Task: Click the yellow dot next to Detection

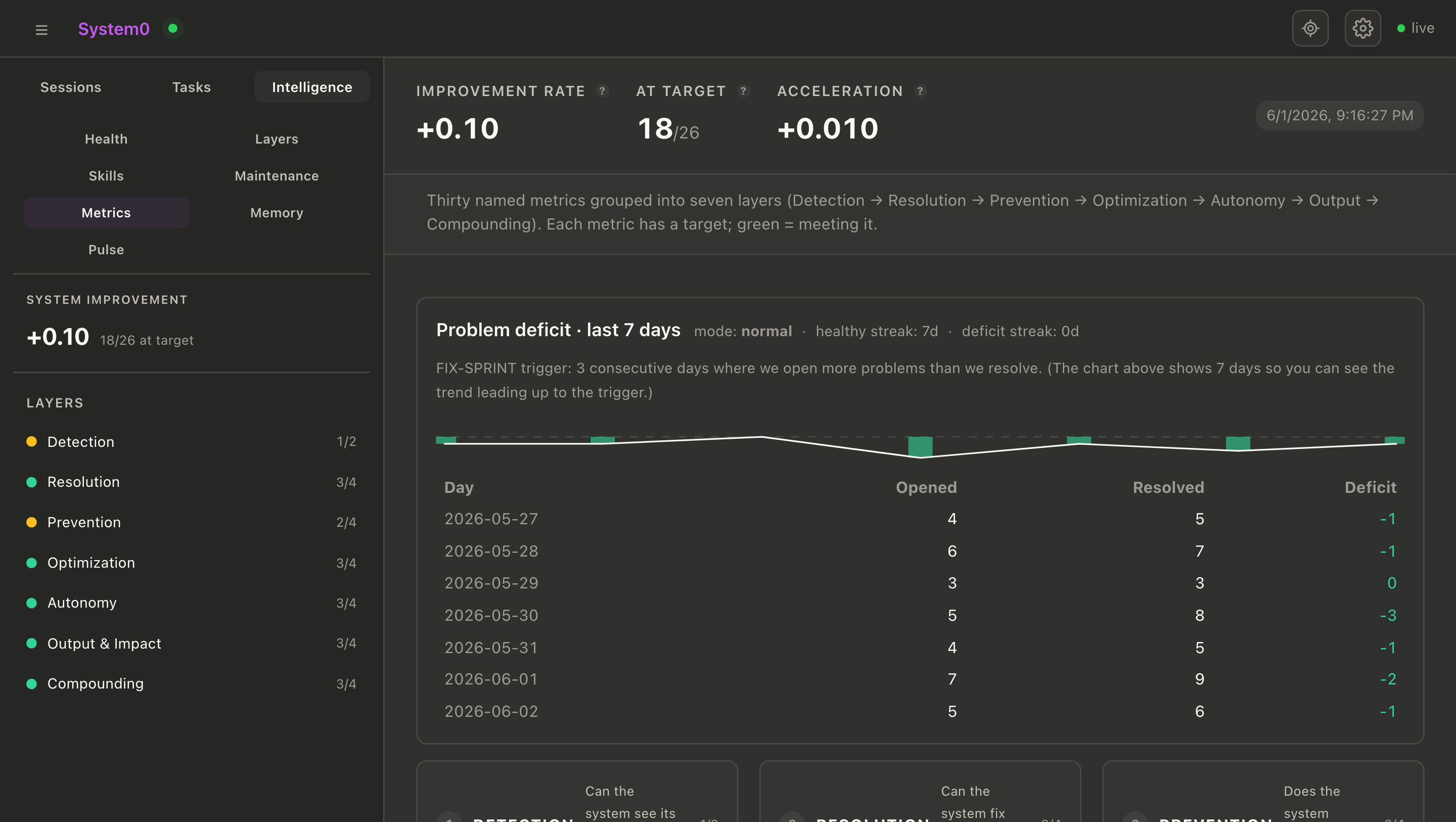Action: click(x=32, y=441)
